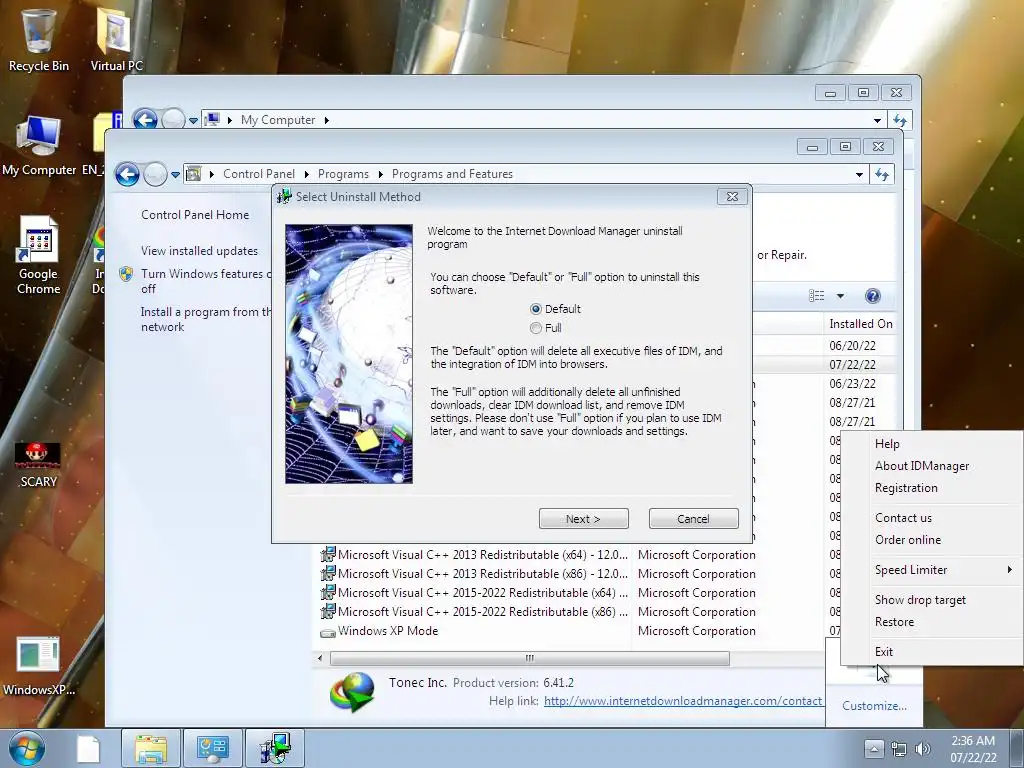Open the Recycle Bin desktop icon
1024x768 pixels.
(39, 39)
